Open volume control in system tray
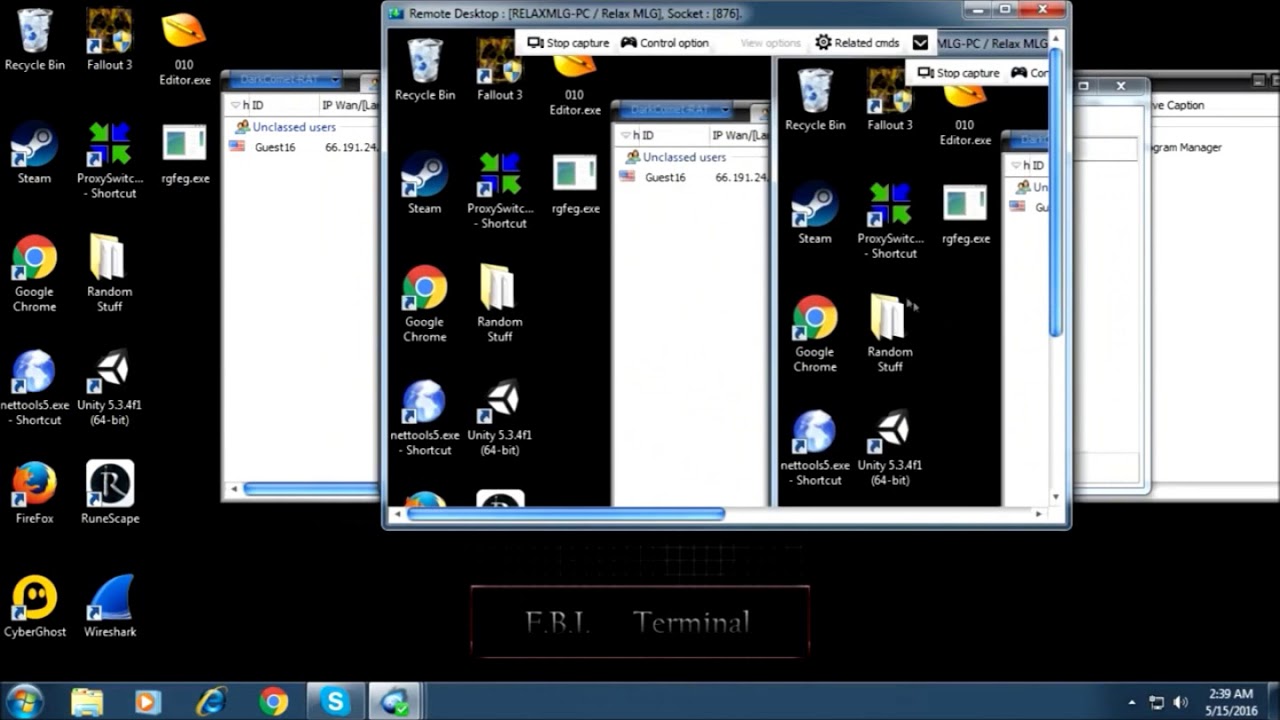Image resolution: width=1280 pixels, height=720 pixels. (1180, 702)
